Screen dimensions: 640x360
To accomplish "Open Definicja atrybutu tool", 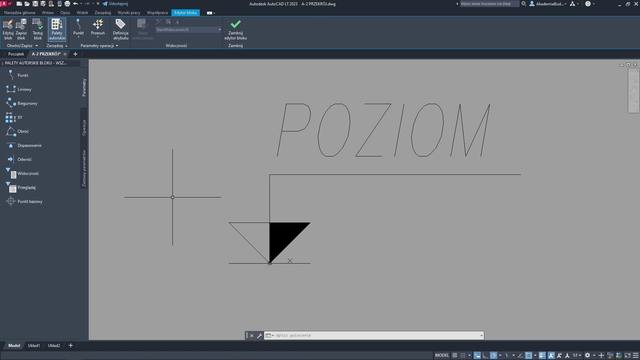I will tap(120, 29).
